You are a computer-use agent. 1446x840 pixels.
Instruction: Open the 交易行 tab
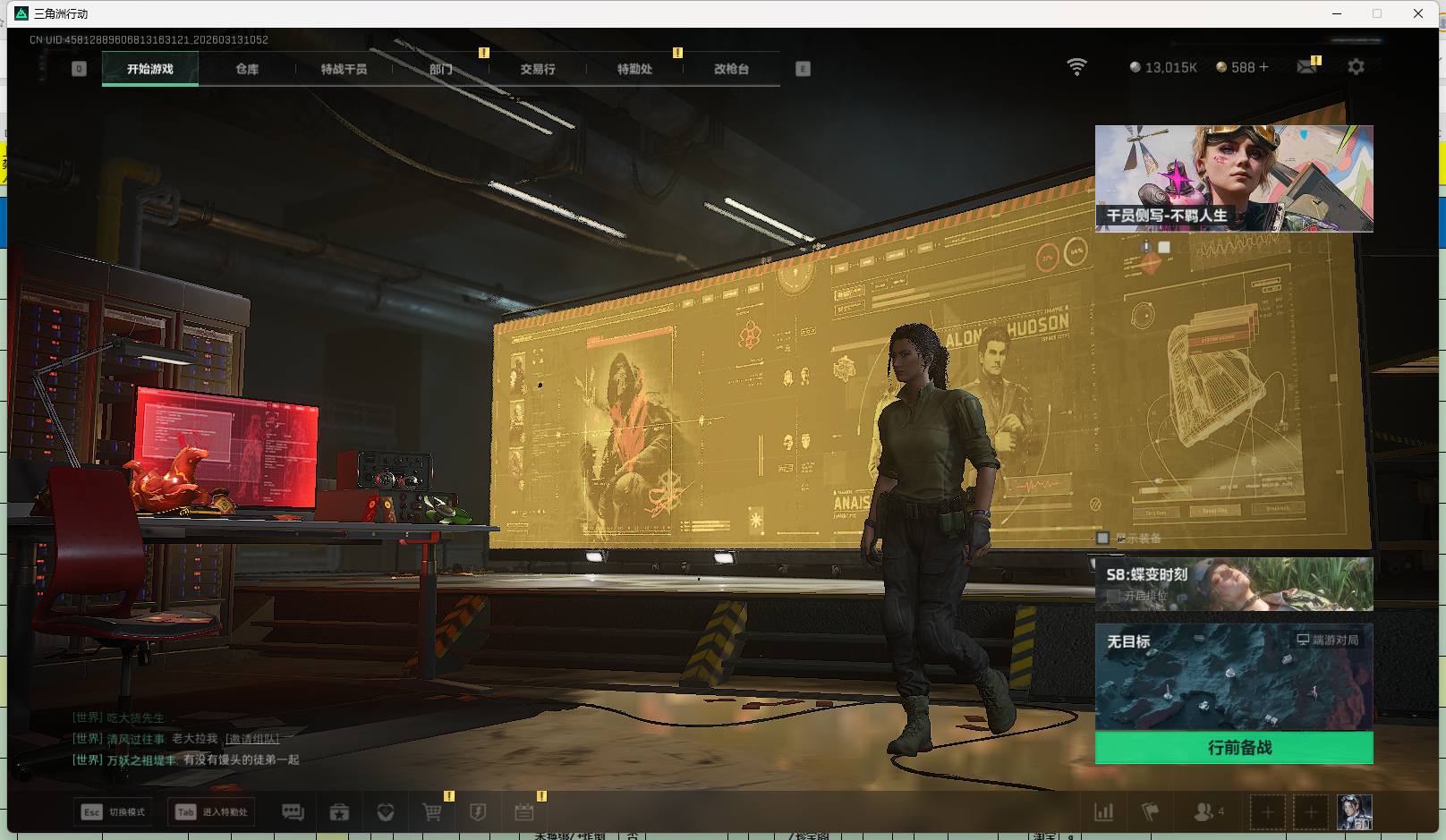(x=538, y=69)
